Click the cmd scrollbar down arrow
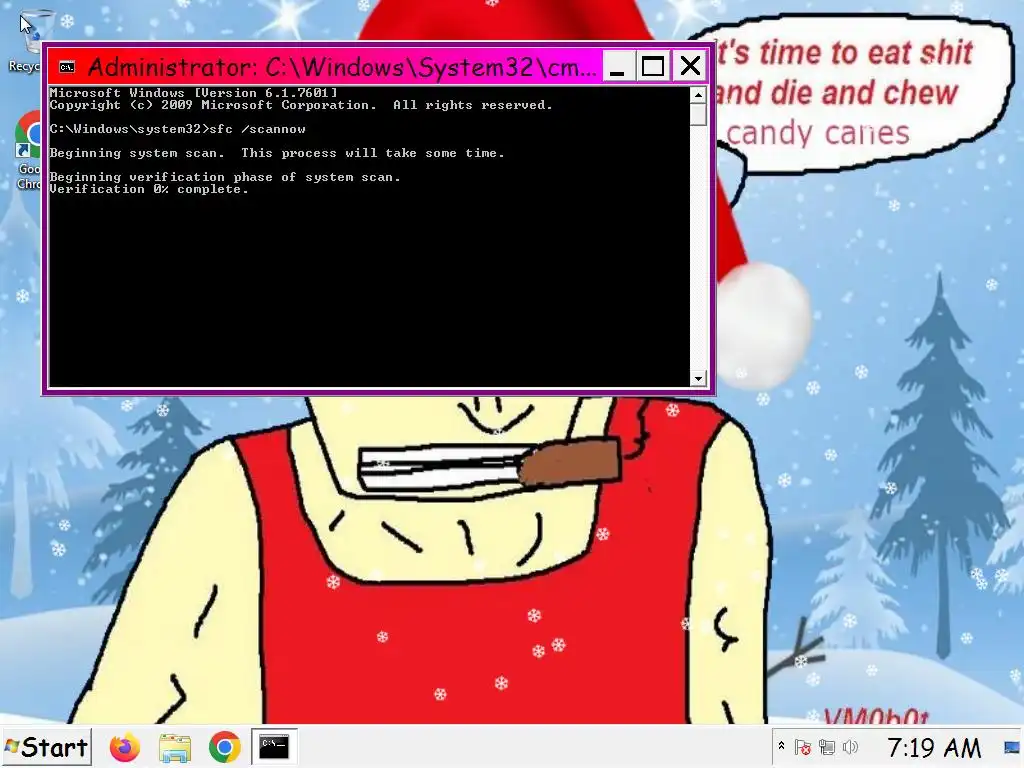Image resolution: width=1024 pixels, height=768 pixels. (699, 379)
